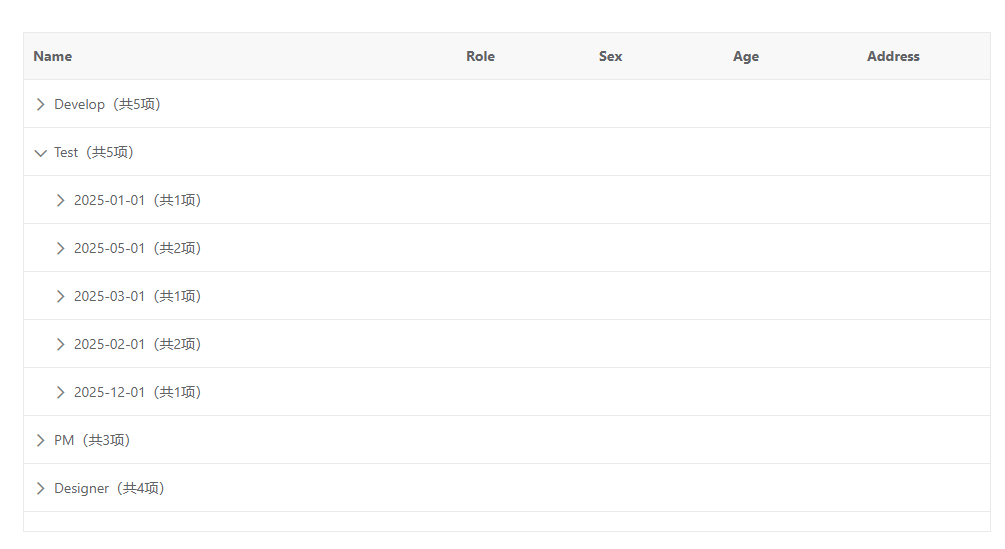Click the Sex column header
This screenshot has width=1005, height=549.
pyautogui.click(x=610, y=56)
